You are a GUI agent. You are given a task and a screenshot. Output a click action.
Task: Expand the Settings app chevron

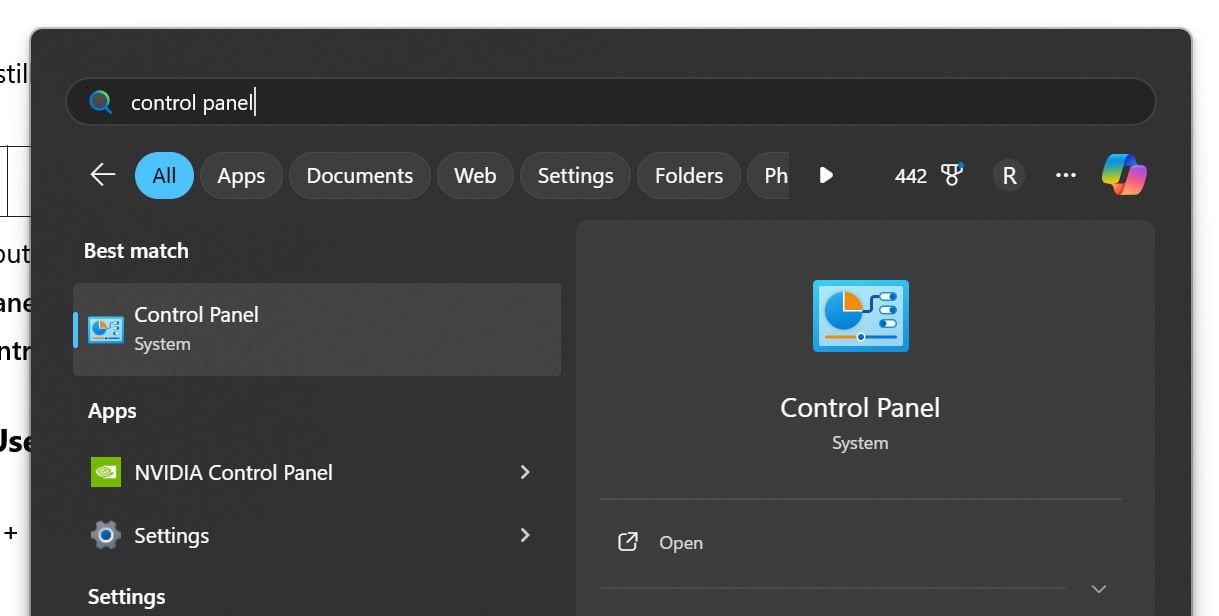tap(525, 535)
